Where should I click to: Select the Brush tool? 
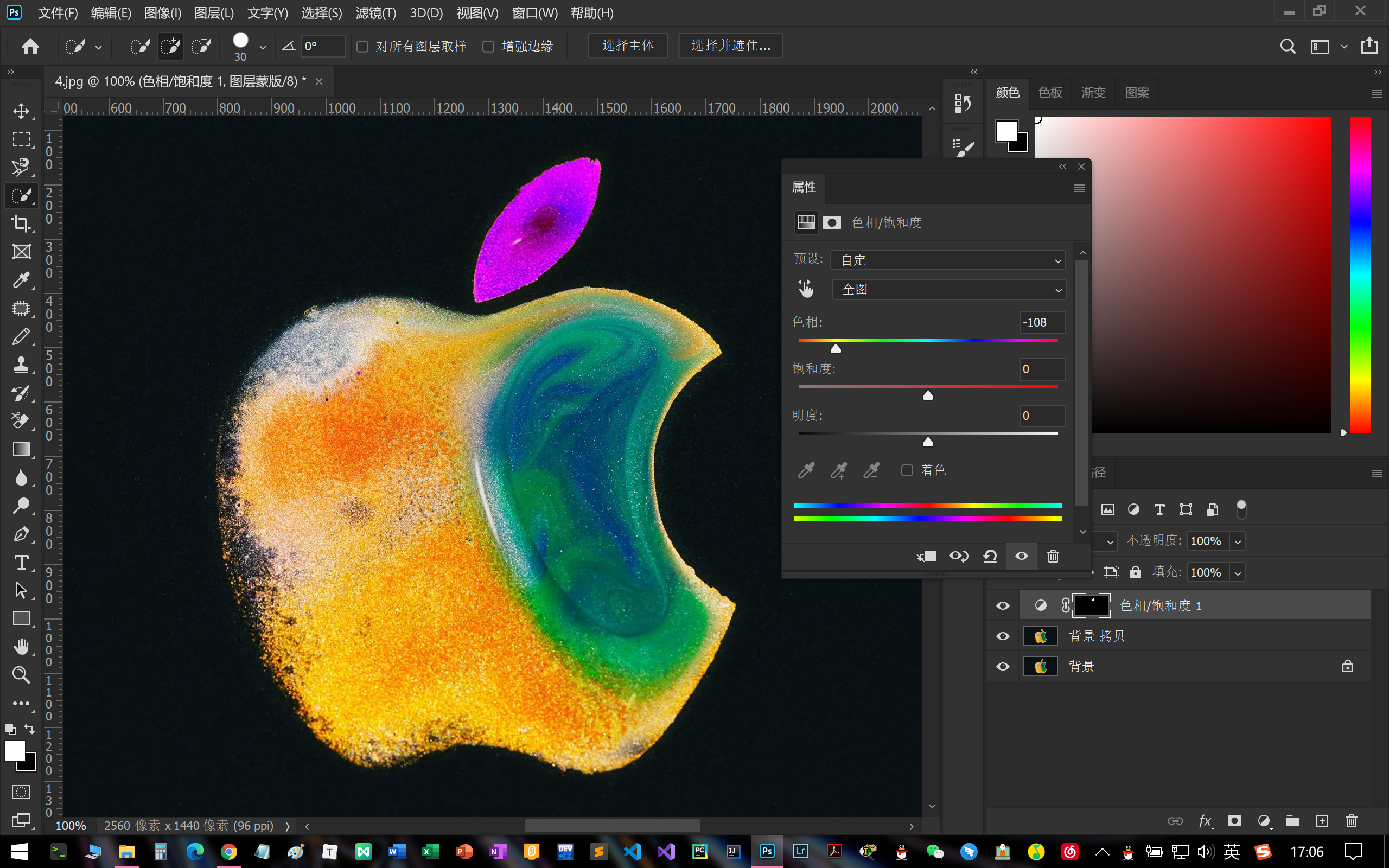21,336
